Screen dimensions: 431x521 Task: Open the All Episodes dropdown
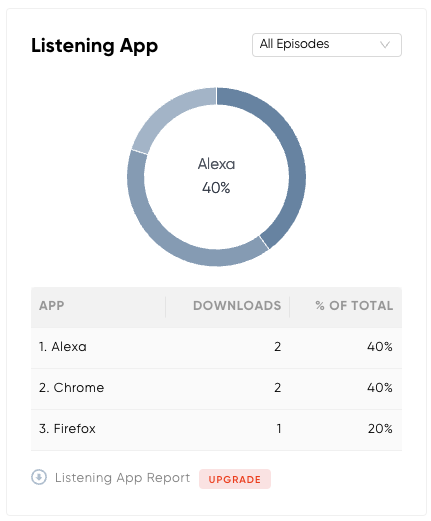coord(327,45)
